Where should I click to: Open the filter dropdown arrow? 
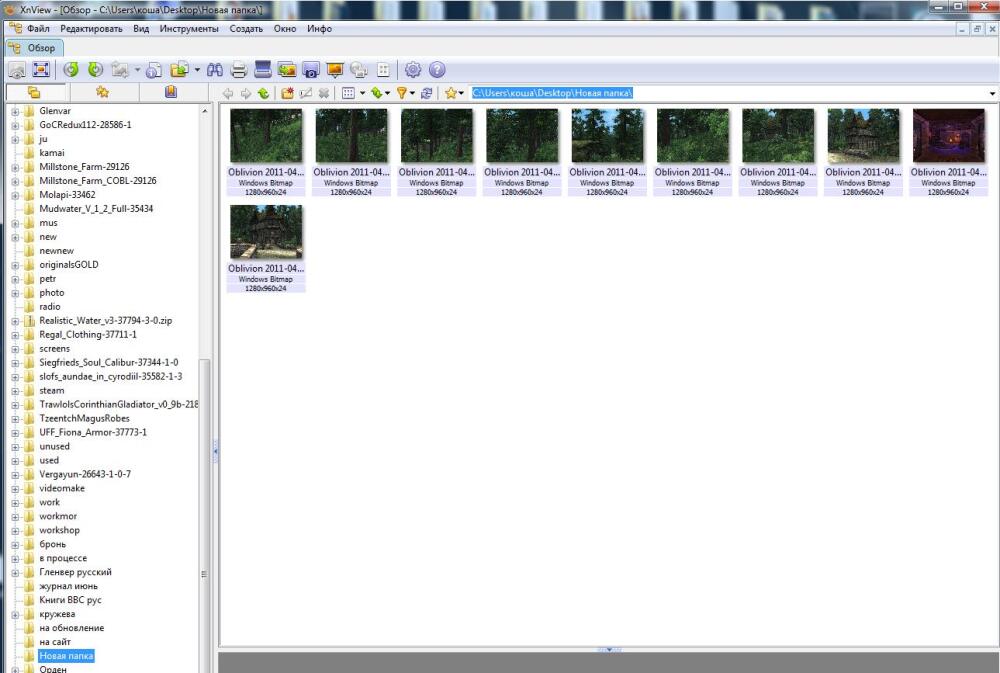[x=412, y=94]
